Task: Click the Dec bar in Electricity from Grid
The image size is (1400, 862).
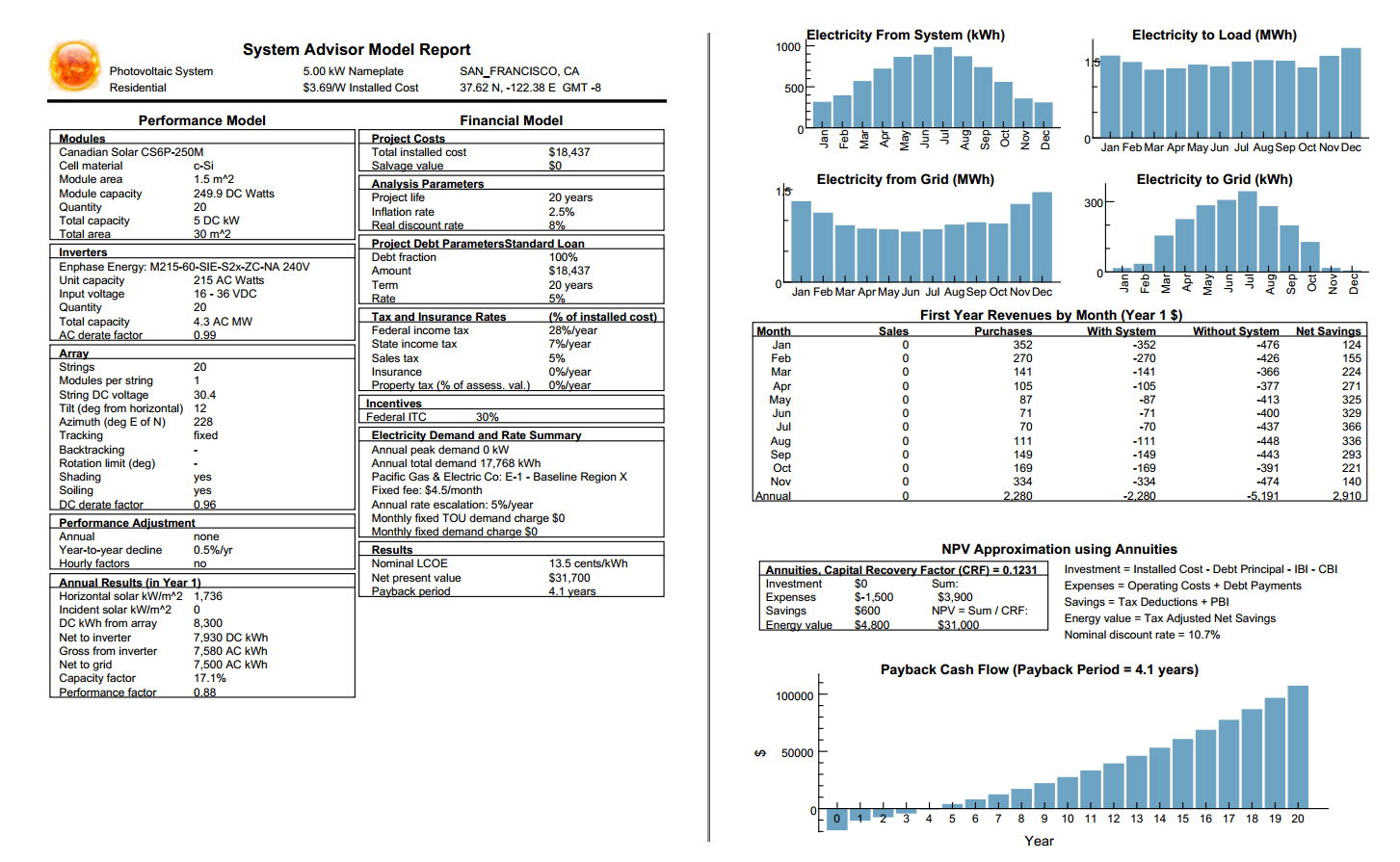Action: [x=1042, y=236]
